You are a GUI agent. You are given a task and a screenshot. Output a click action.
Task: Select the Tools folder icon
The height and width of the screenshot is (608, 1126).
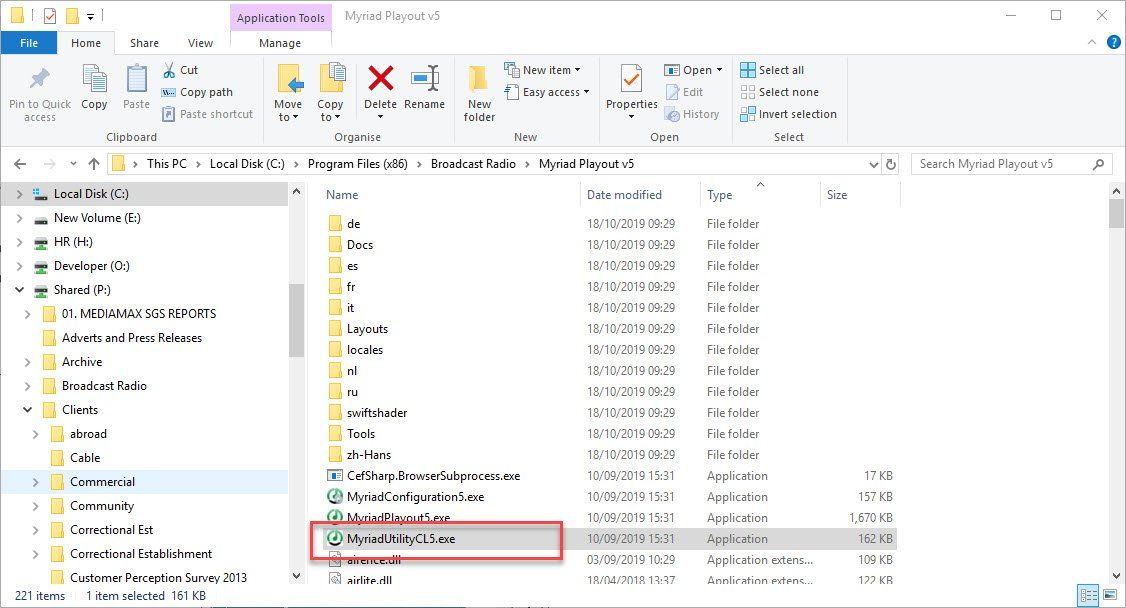[x=335, y=434]
